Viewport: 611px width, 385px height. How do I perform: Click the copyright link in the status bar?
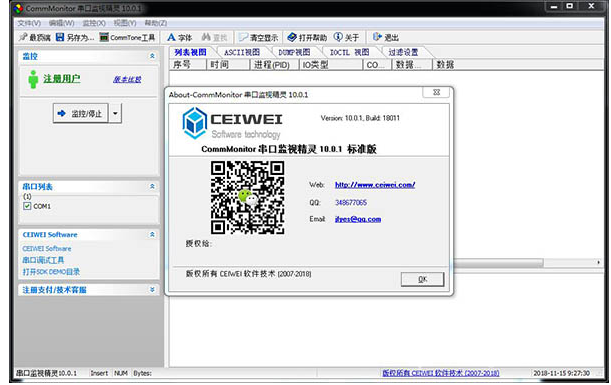click(441, 373)
